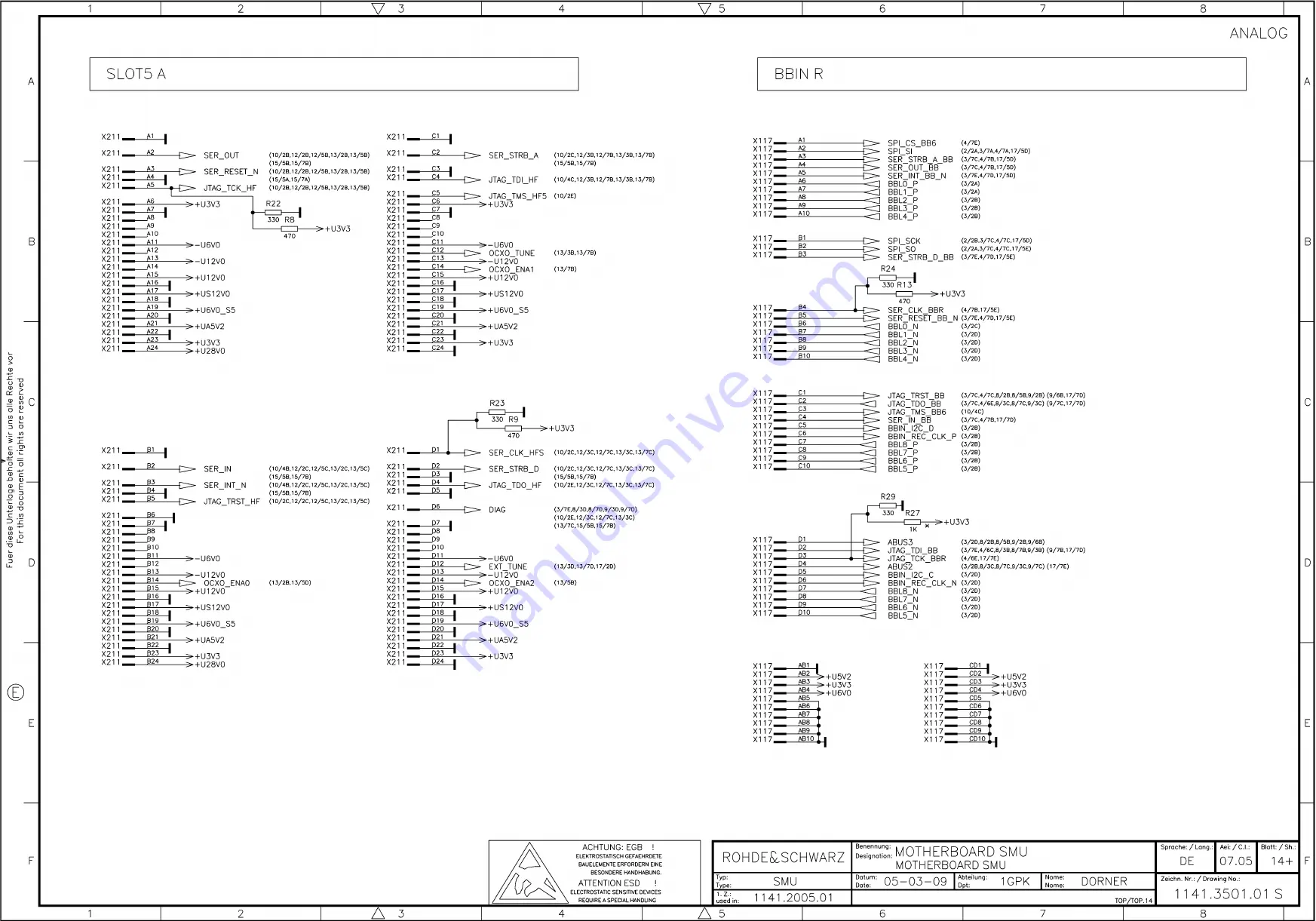Click the SPI_CS_BB6 signal label
Image resolution: width=1316 pixels, height=921 pixels.
[x=912, y=143]
